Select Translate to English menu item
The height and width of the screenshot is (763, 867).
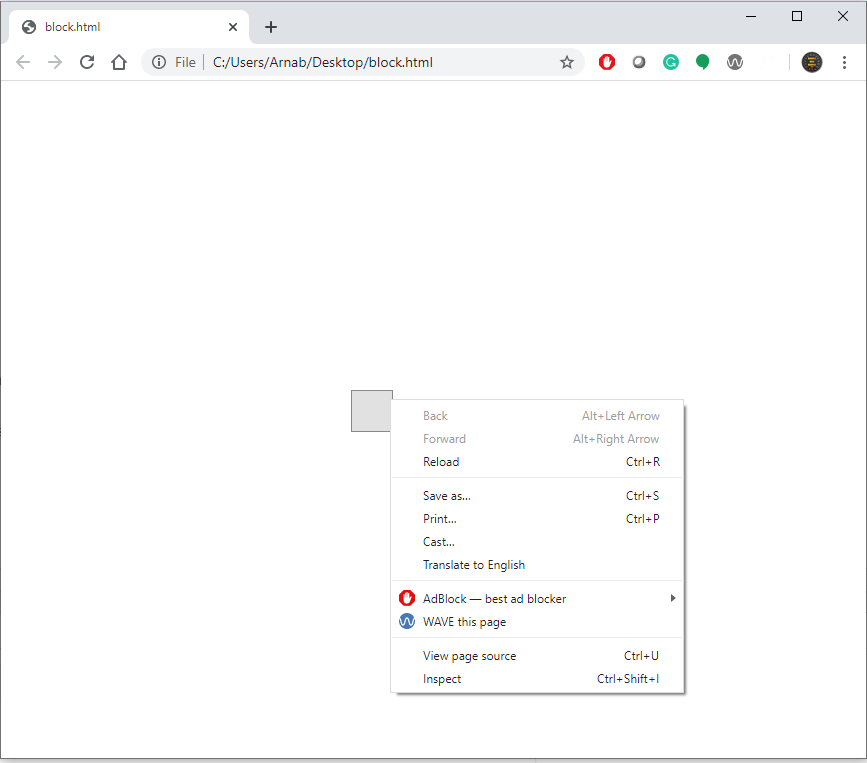[x=537, y=565]
